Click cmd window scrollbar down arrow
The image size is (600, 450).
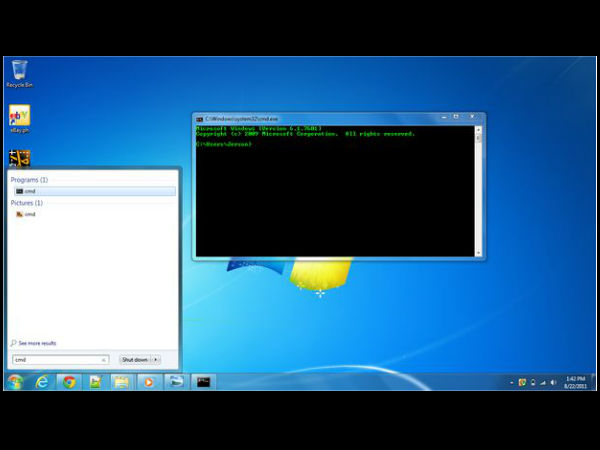pyautogui.click(x=478, y=253)
